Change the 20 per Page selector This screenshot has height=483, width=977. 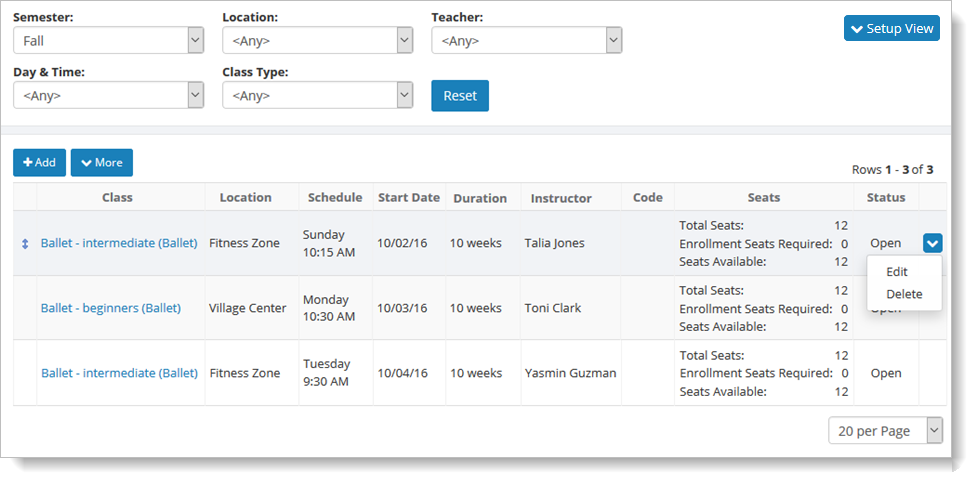coord(884,431)
